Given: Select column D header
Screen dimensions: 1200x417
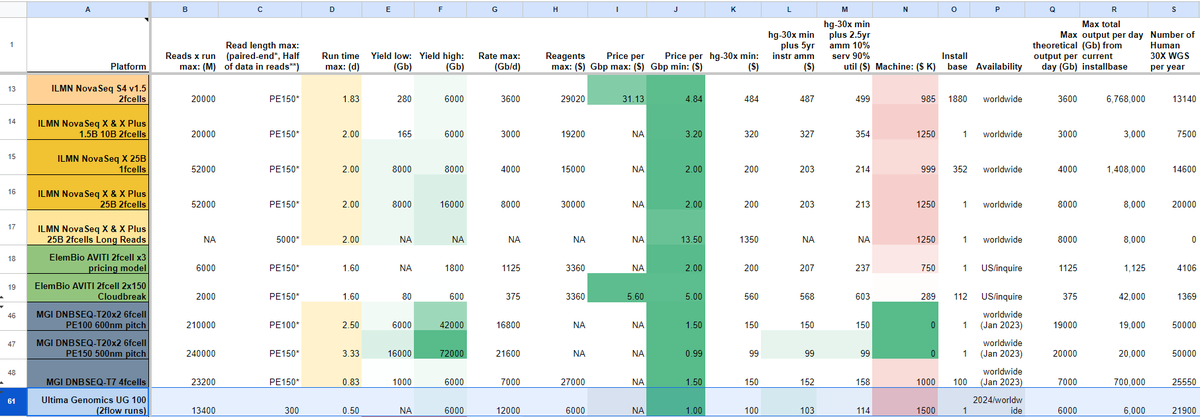Looking at the screenshot, I should 332,8.
